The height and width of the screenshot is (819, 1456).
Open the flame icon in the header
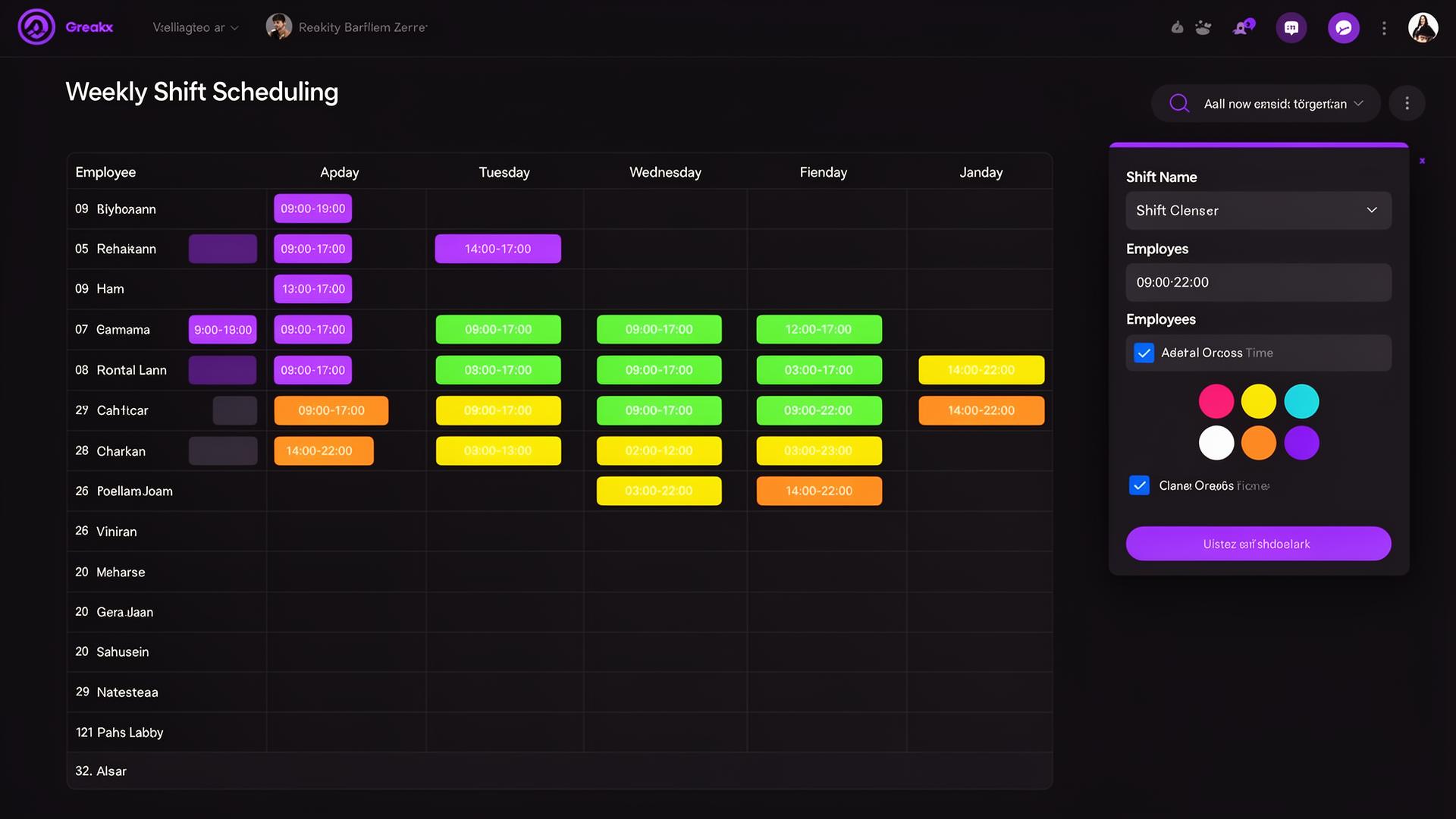click(x=1177, y=28)
